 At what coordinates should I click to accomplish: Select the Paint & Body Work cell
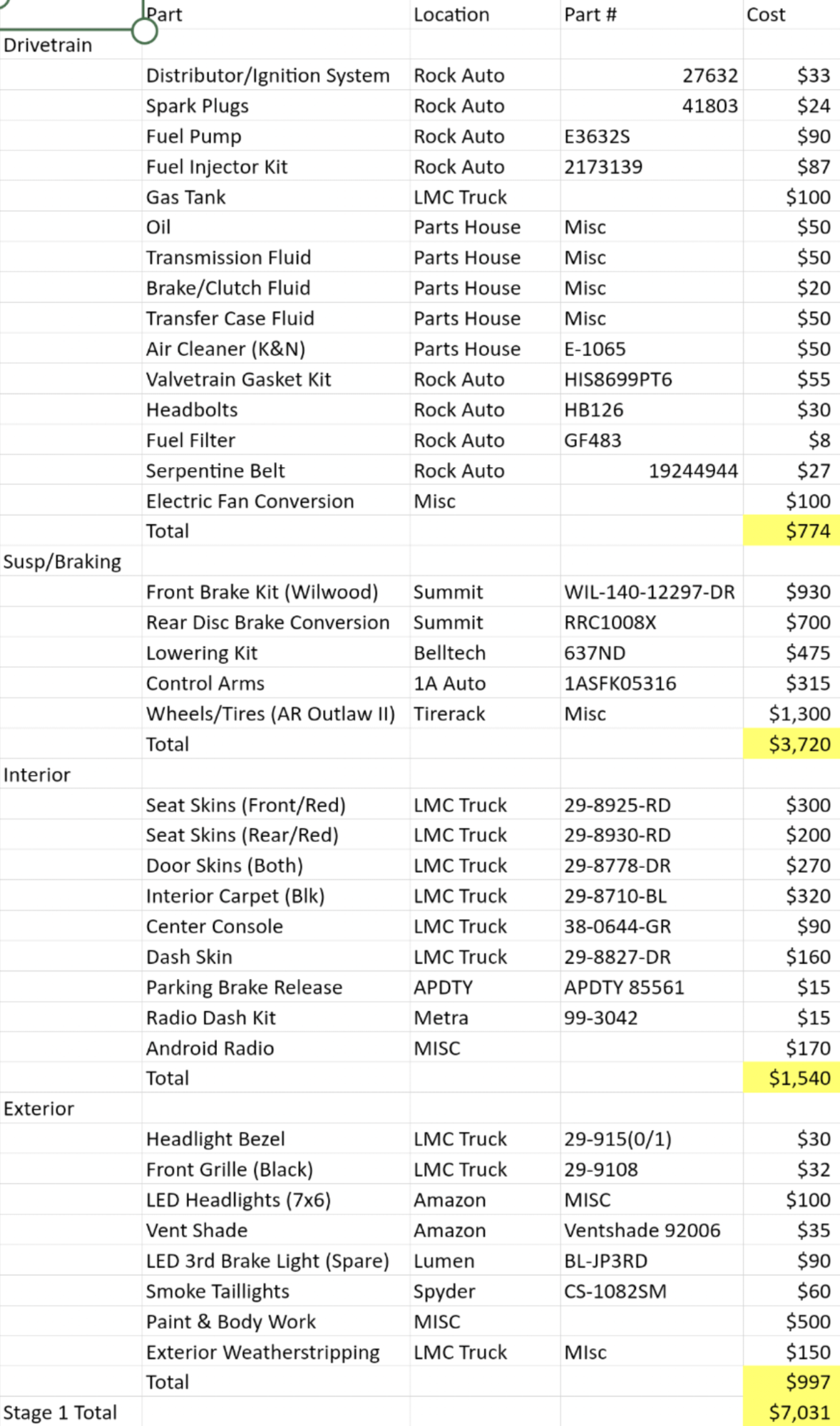coord(230,1322)
